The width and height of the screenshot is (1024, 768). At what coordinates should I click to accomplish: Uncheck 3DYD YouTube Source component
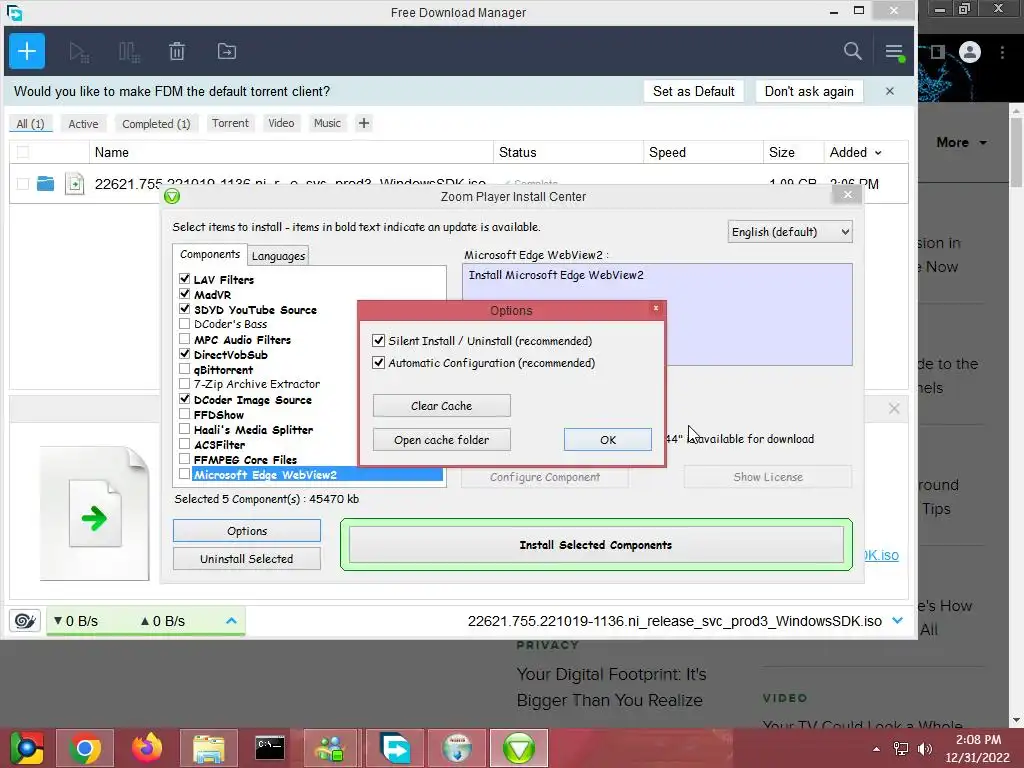185,309
